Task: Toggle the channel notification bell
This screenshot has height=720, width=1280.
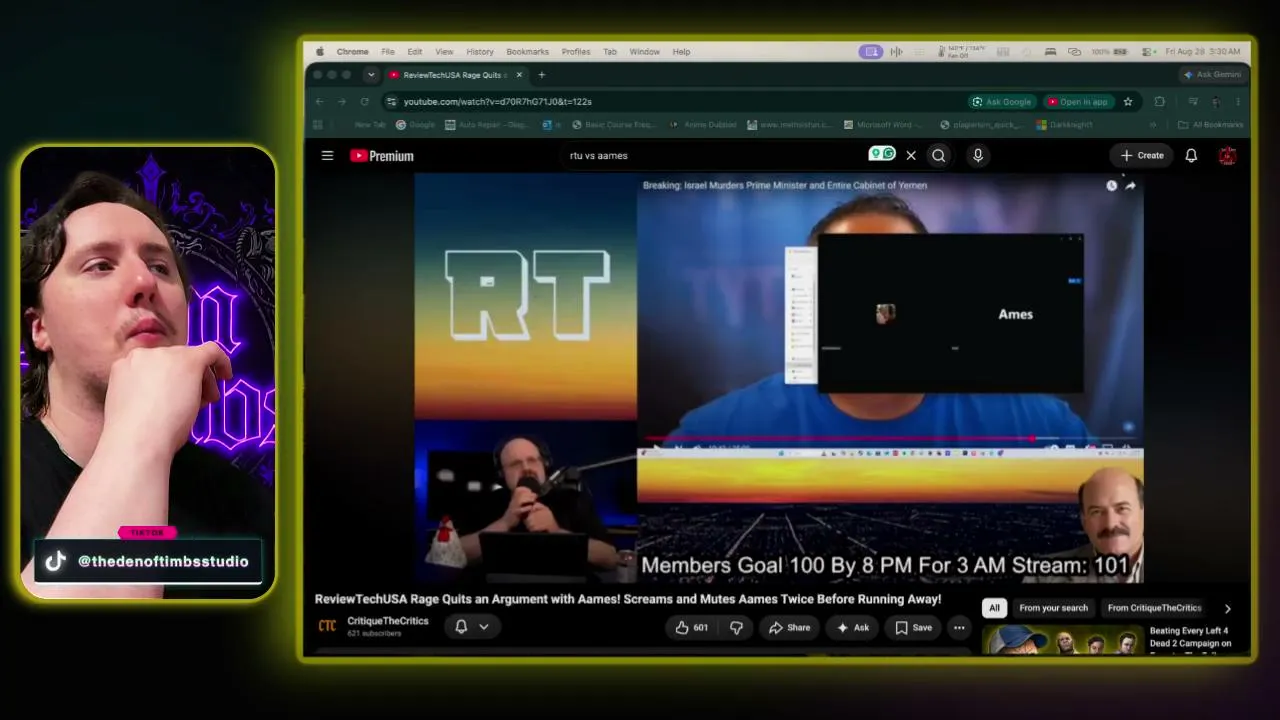Action: coord(461,627)
